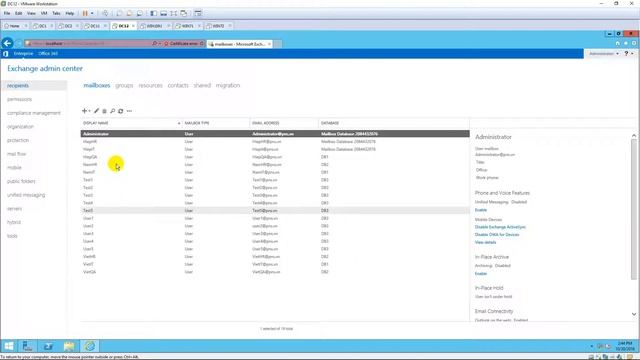Click Disable OWA for Devices link
This screenshot has height=360, width=640.
[x=497, y=235]
